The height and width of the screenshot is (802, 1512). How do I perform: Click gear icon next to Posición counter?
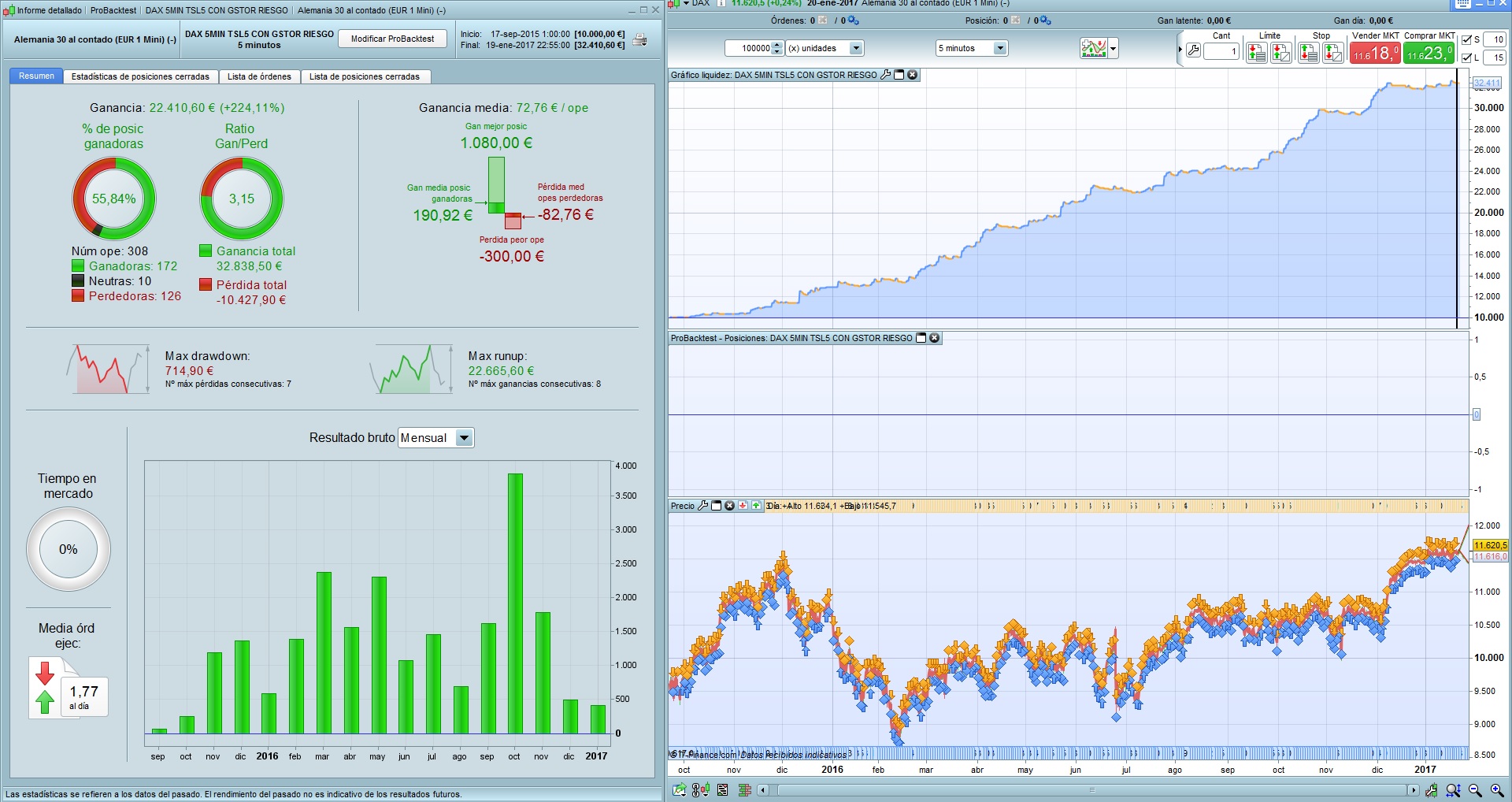[x=1046, y=20]
